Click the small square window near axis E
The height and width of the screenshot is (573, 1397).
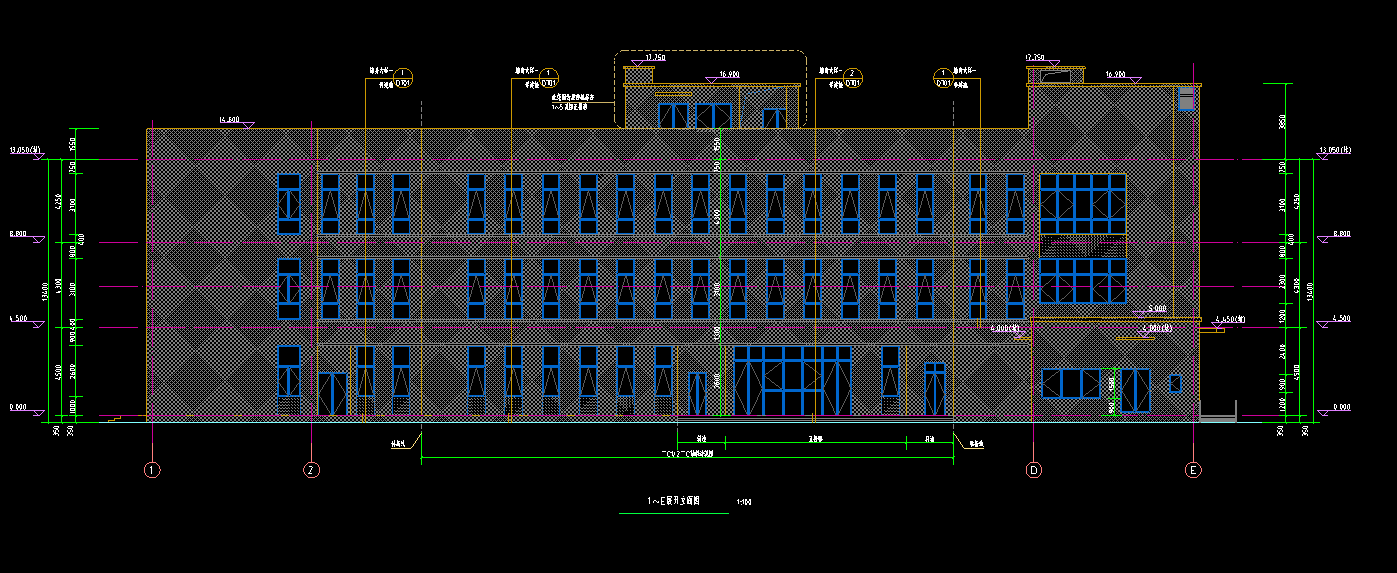pyautogui.click(x=1175, y=383)
